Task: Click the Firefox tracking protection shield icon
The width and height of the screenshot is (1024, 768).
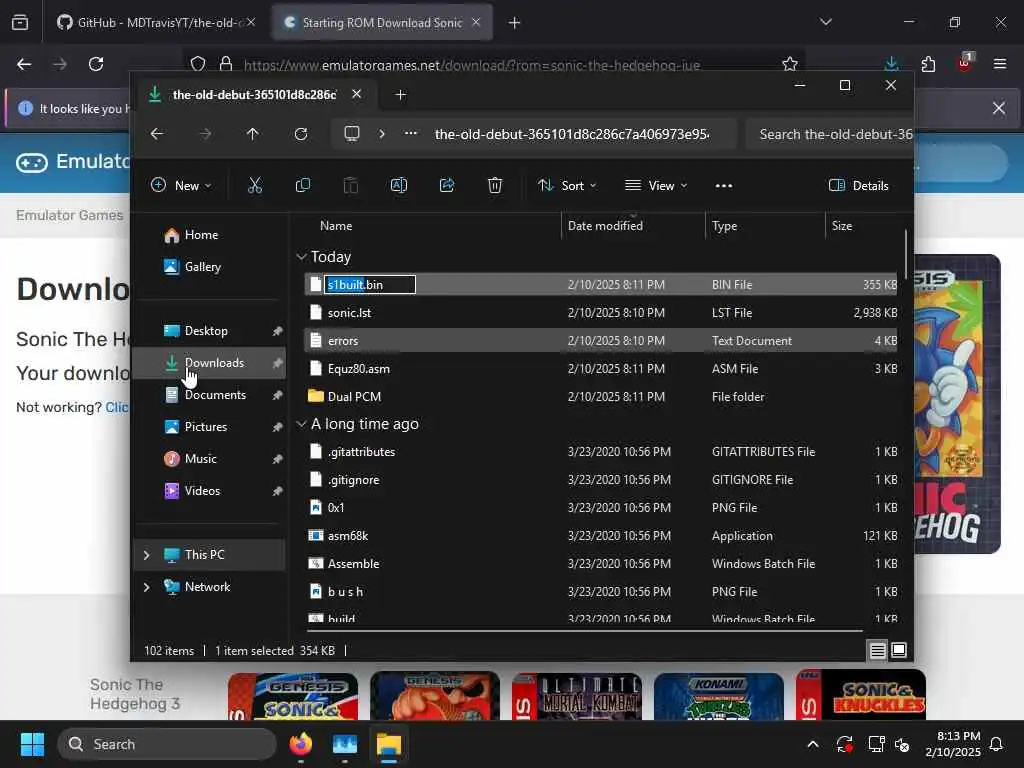Action: pyautogui.click(x=198, y=64)
